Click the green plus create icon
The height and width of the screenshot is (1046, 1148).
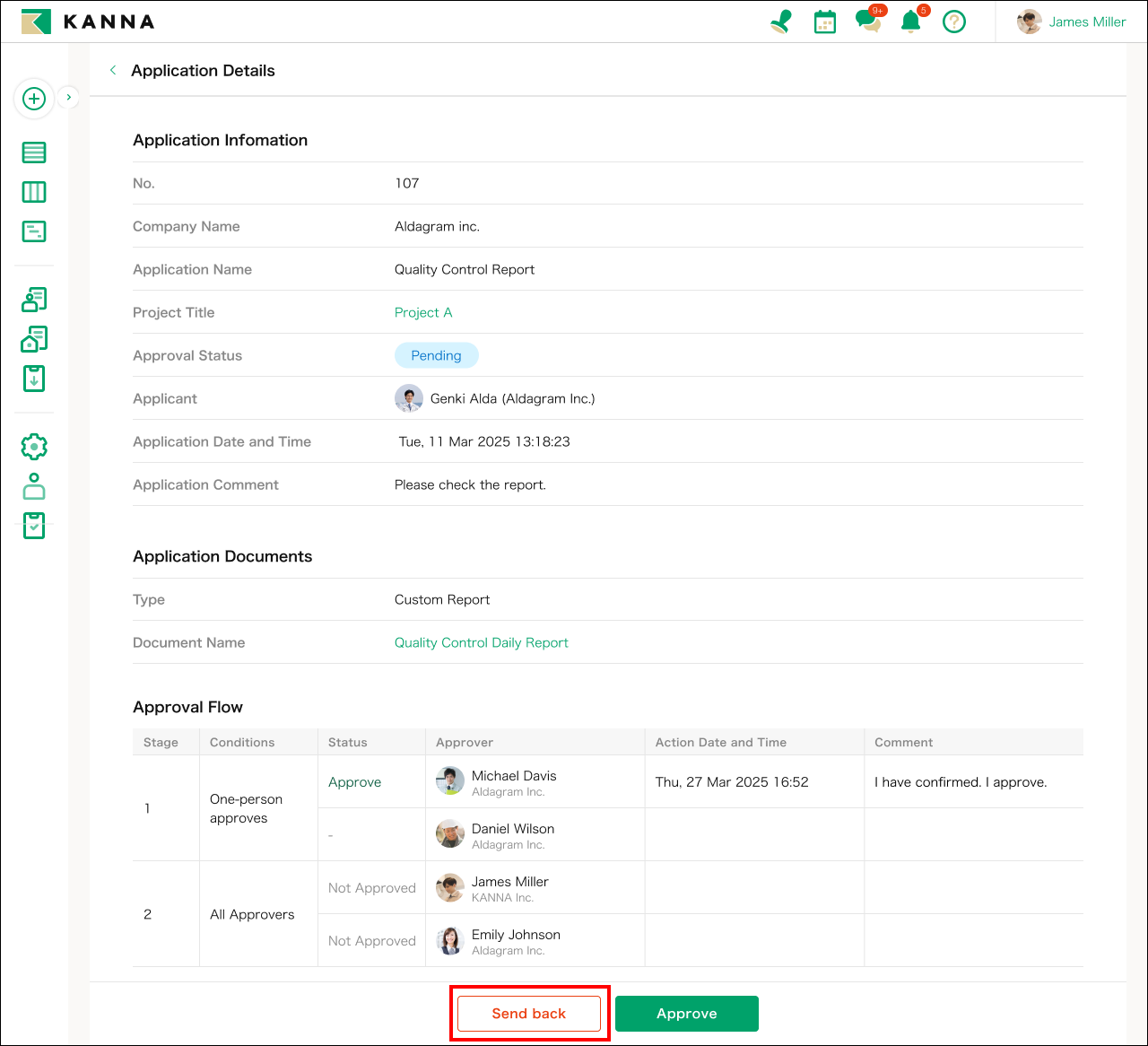(34, 99)
